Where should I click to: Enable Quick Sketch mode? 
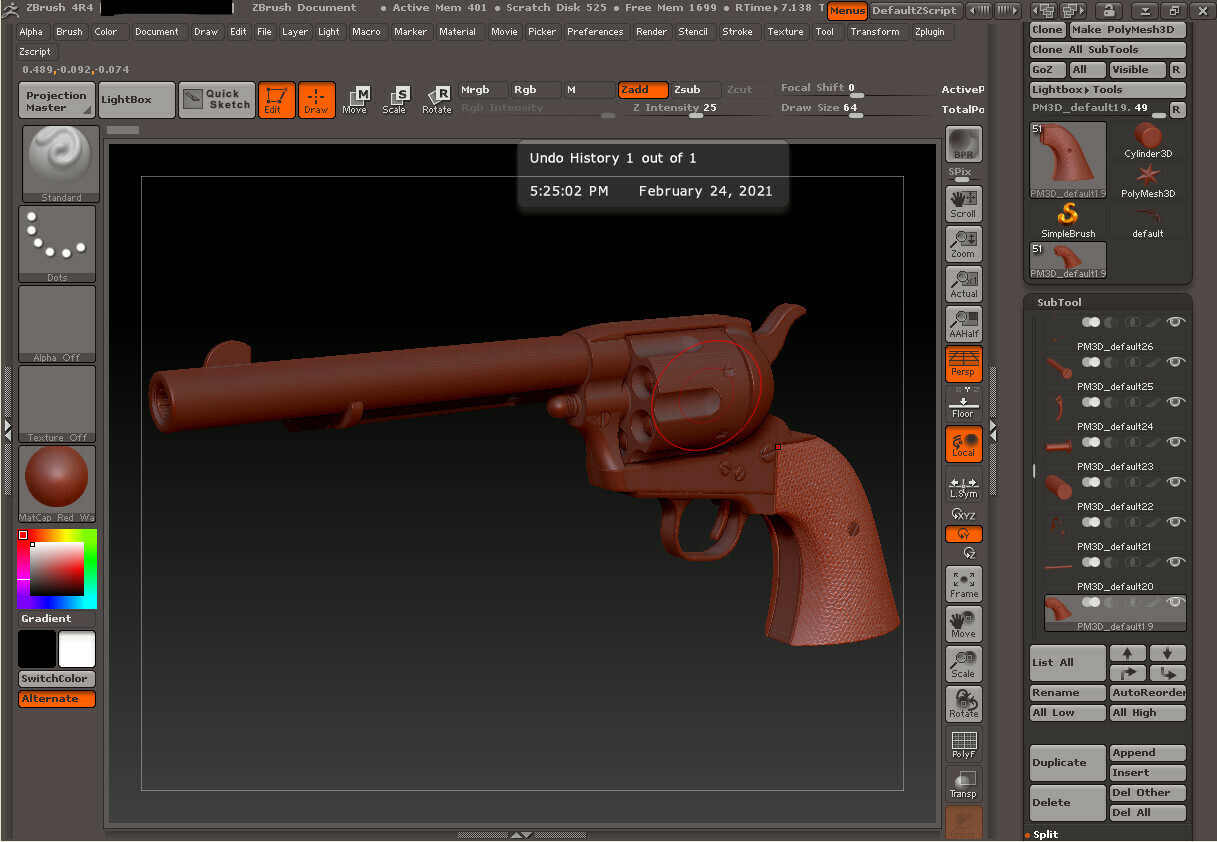click(216, 99)
